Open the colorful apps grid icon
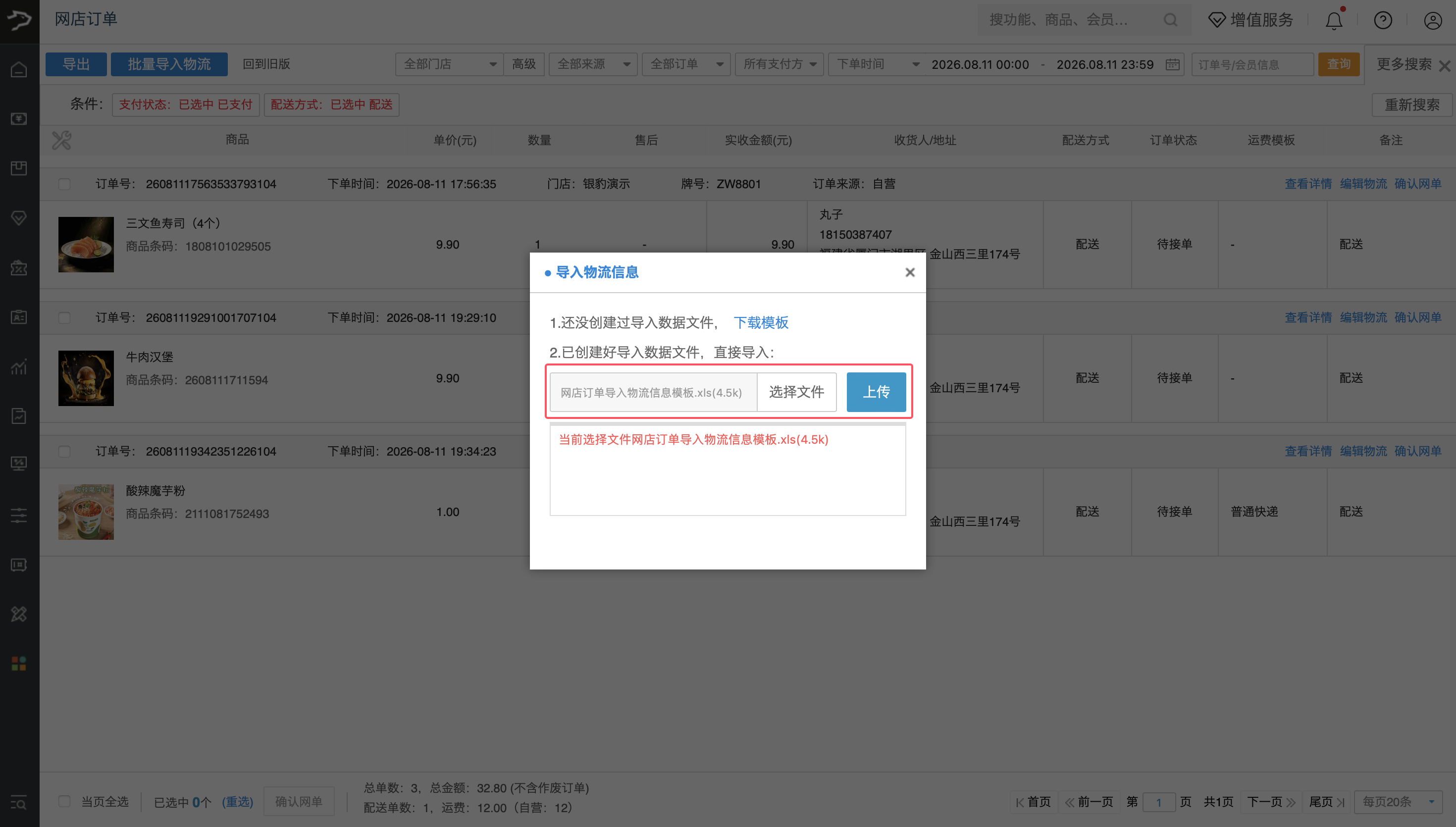The image size is (1456, 827). click(19, 664)
